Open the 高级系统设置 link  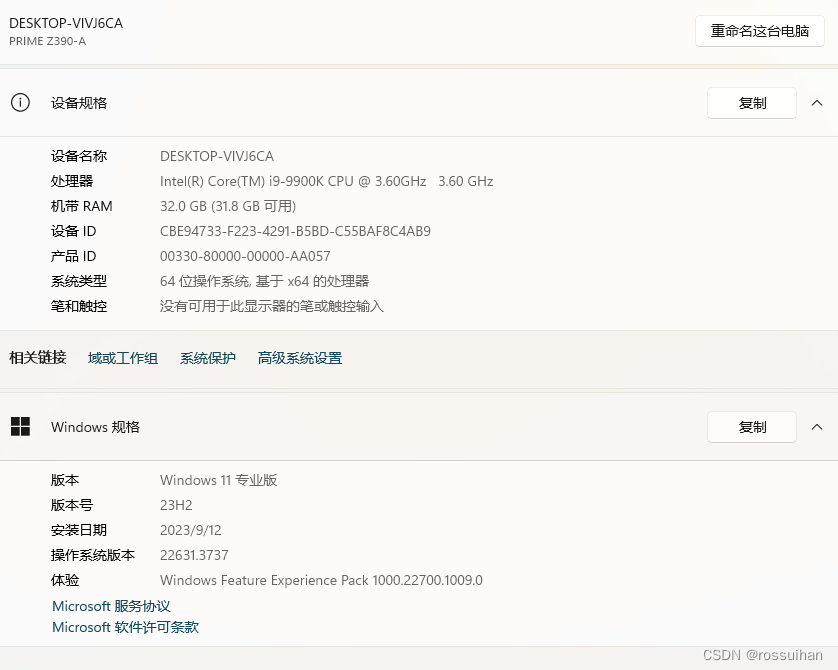tap(300, 357)
